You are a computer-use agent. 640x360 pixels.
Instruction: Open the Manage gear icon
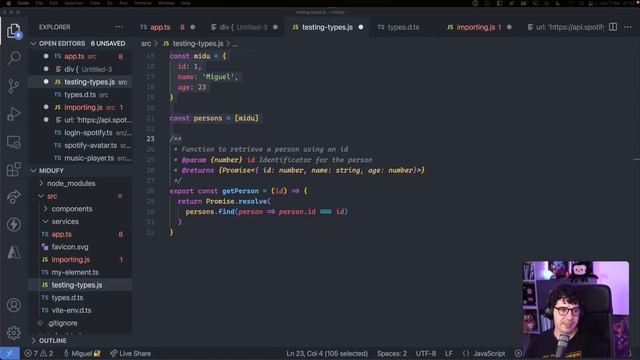(14, 333)
